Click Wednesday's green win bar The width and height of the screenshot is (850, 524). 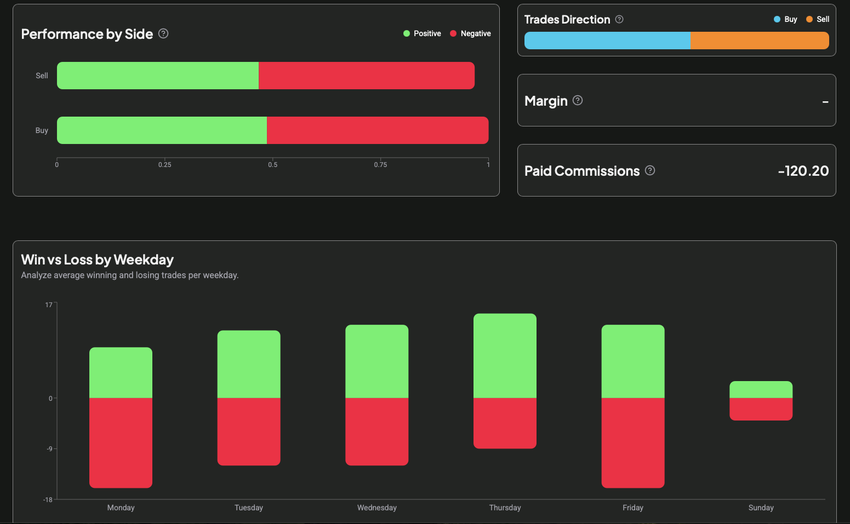[x=377, y=361]
